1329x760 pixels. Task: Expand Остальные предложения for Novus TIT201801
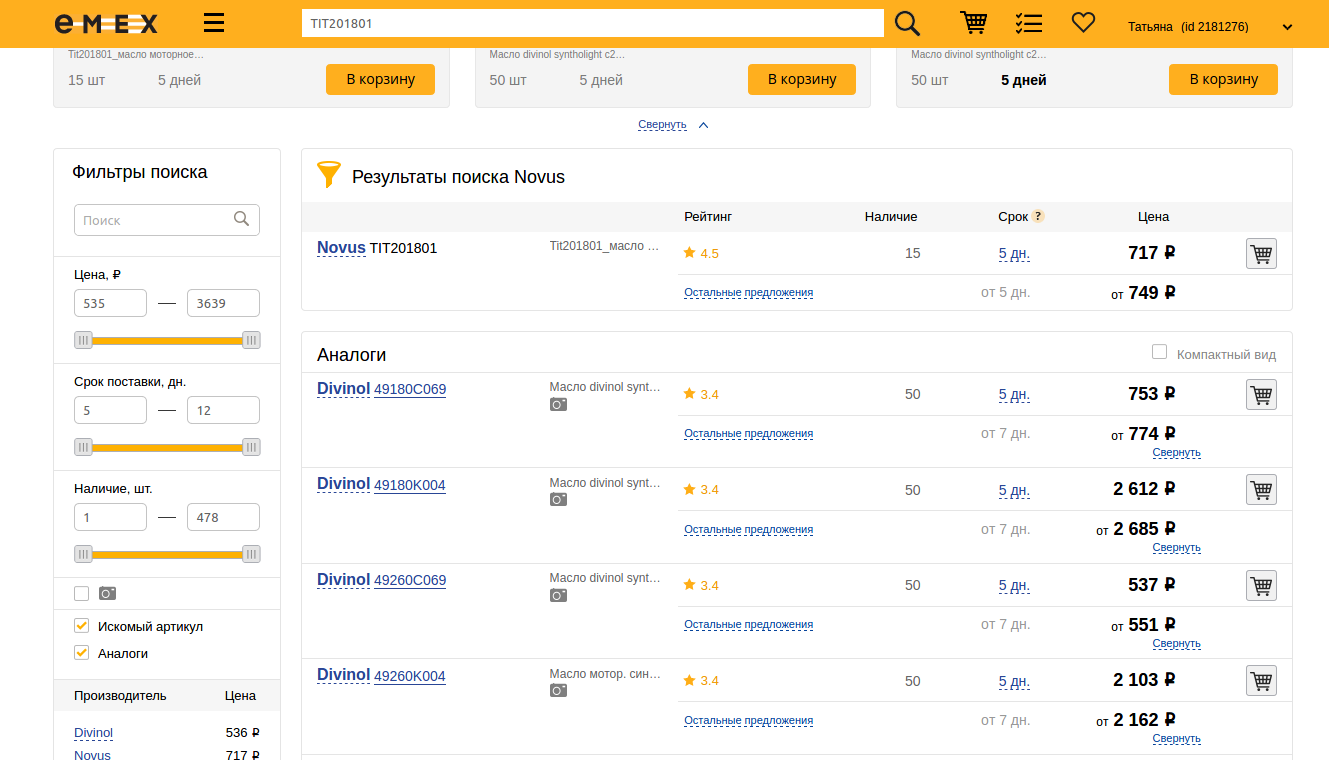point(748,293)
